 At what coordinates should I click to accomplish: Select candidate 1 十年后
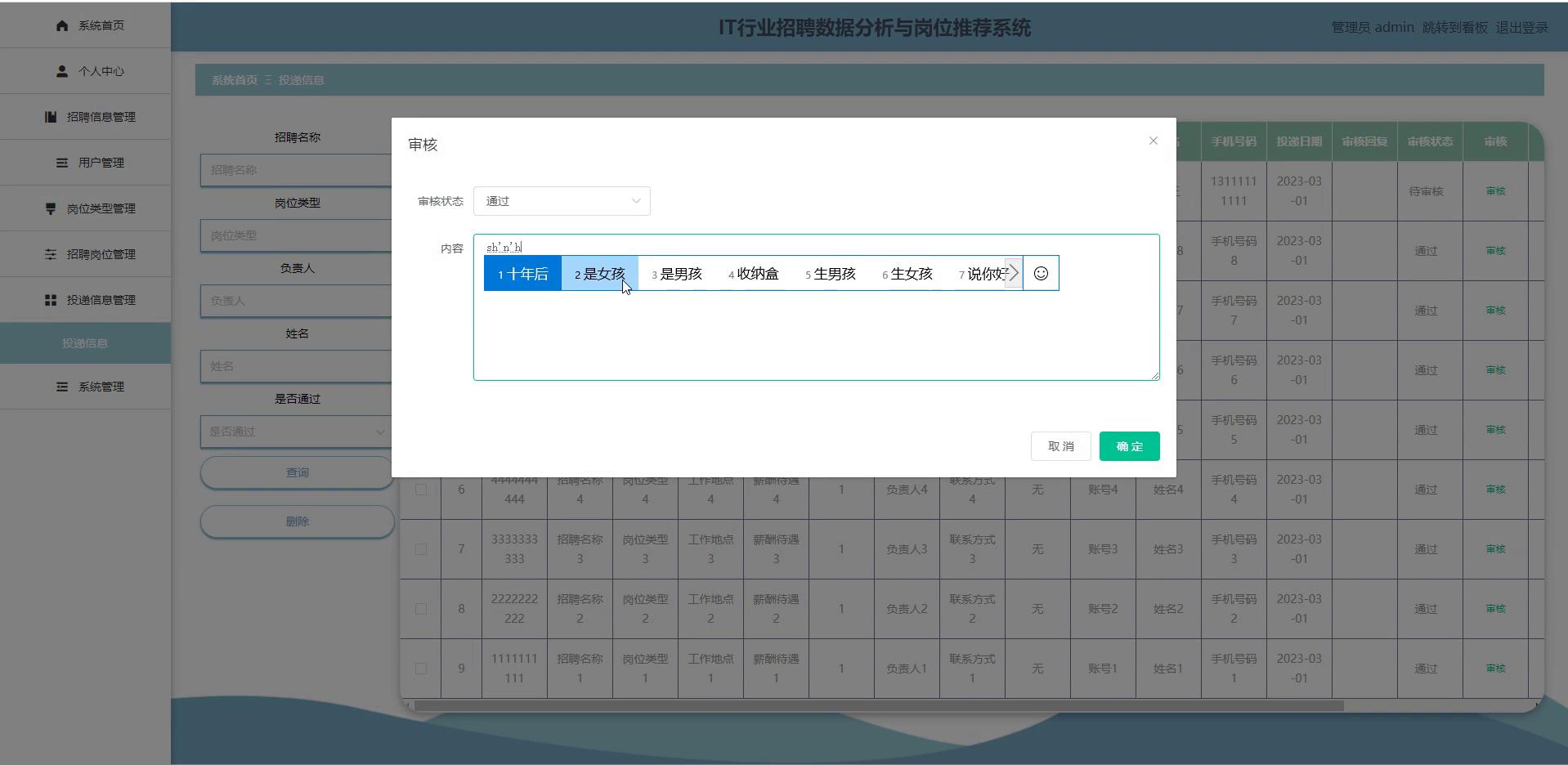(522, 274)
